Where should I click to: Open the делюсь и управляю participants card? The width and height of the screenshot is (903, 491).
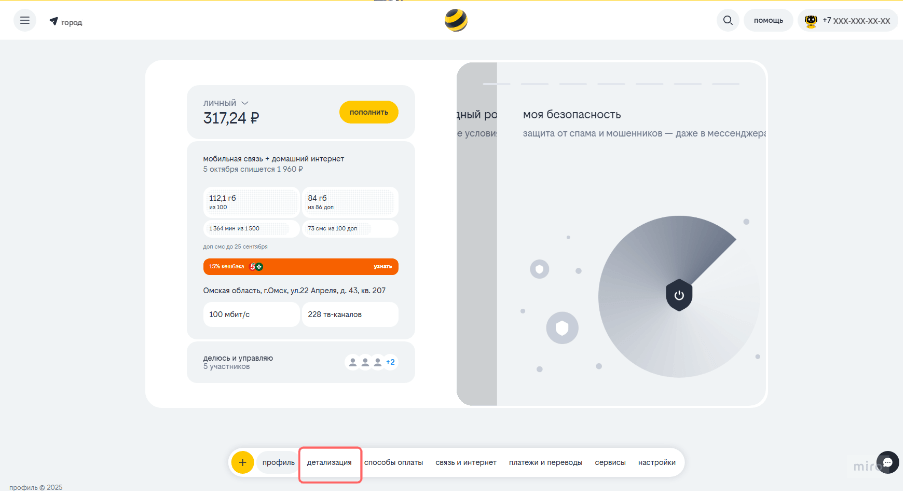click(300, 362)
